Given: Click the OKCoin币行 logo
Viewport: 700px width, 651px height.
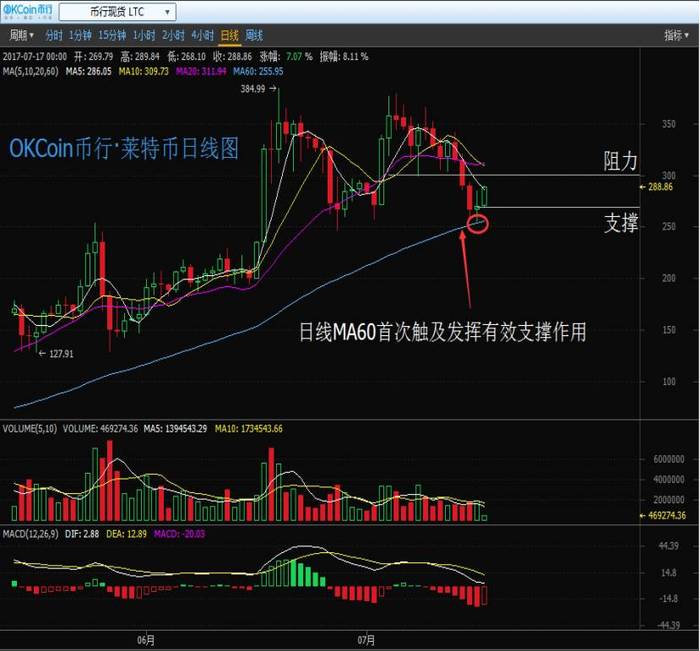Looking at the screenshot, I should (28, 12).
